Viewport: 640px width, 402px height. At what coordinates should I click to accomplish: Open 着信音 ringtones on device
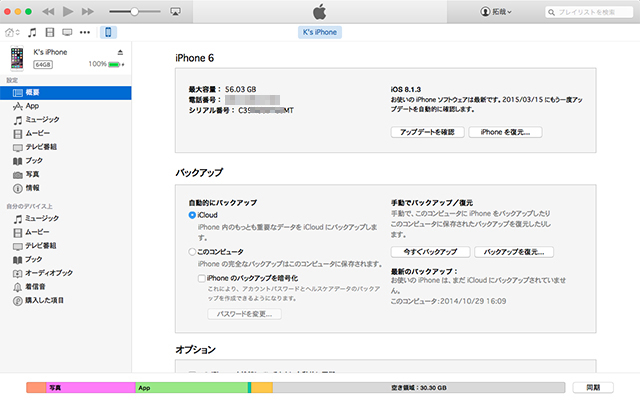point(66,287)
